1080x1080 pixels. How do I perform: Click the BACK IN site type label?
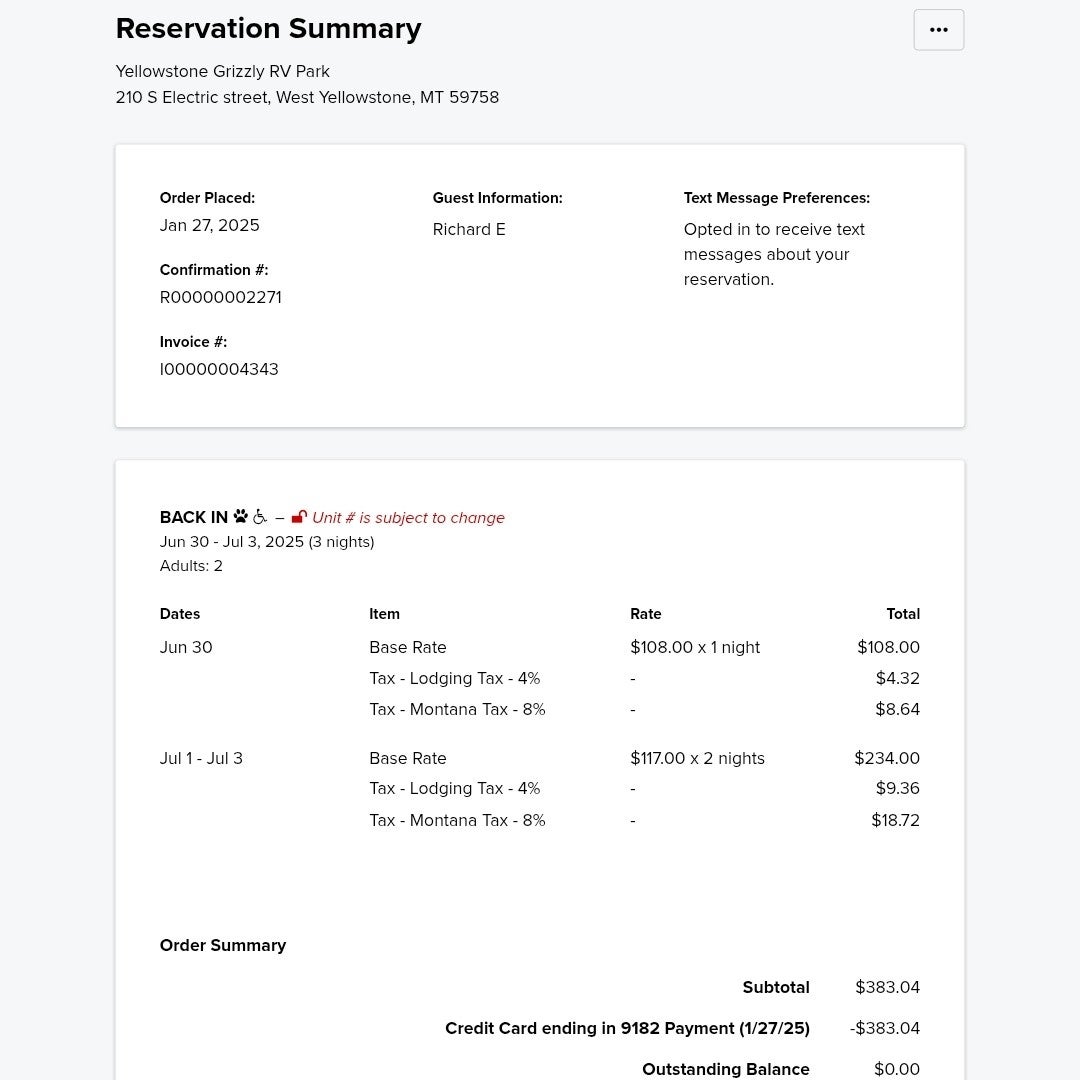(x=194, y=517)
